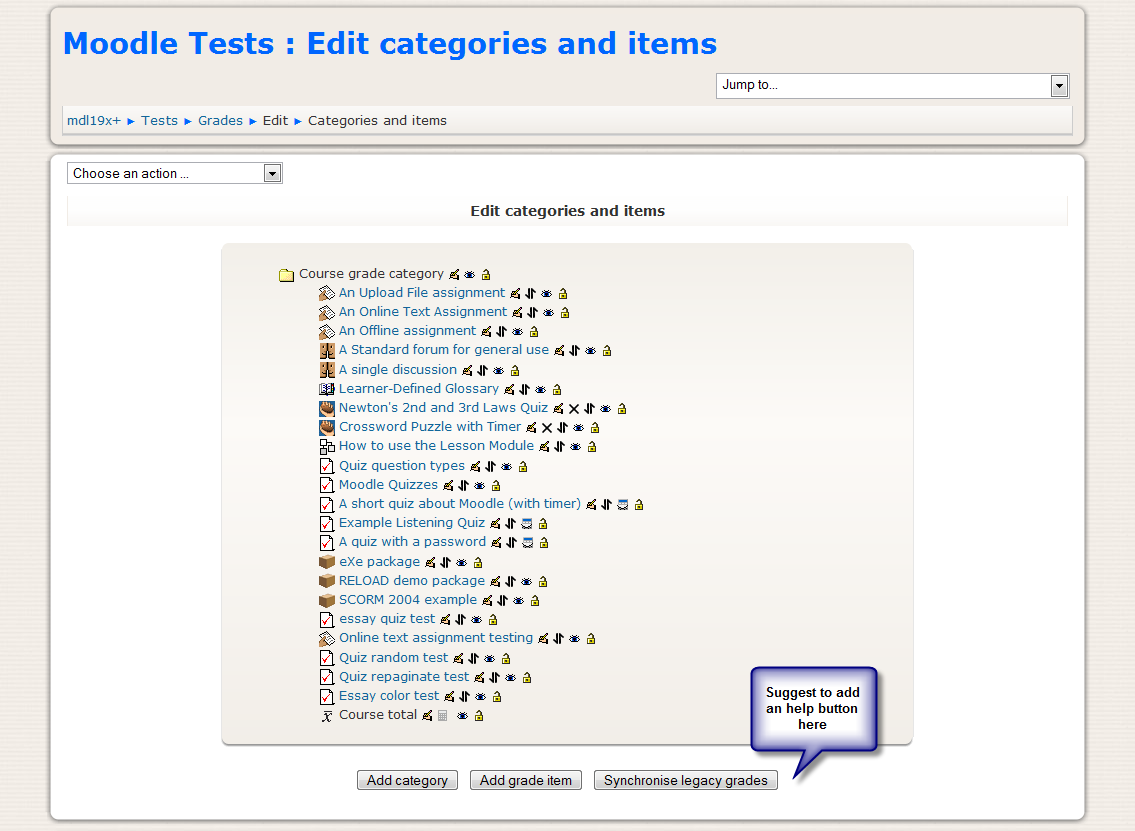This screenshot has width=1135, height=831.
Task: Delete Newton's 2nd and 3rd Laws Quiz
Action: coord(574,409)
